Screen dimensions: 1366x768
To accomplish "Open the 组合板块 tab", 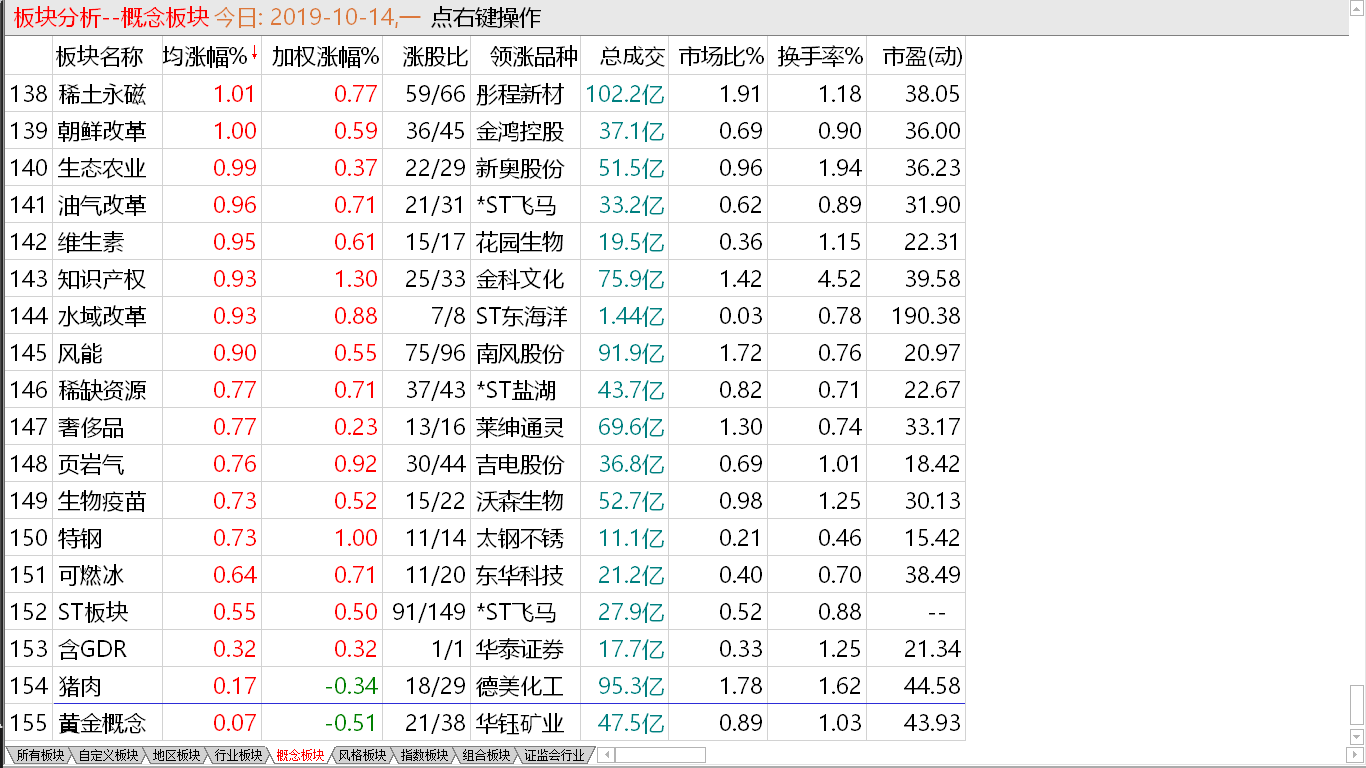I will coord(486,756).
